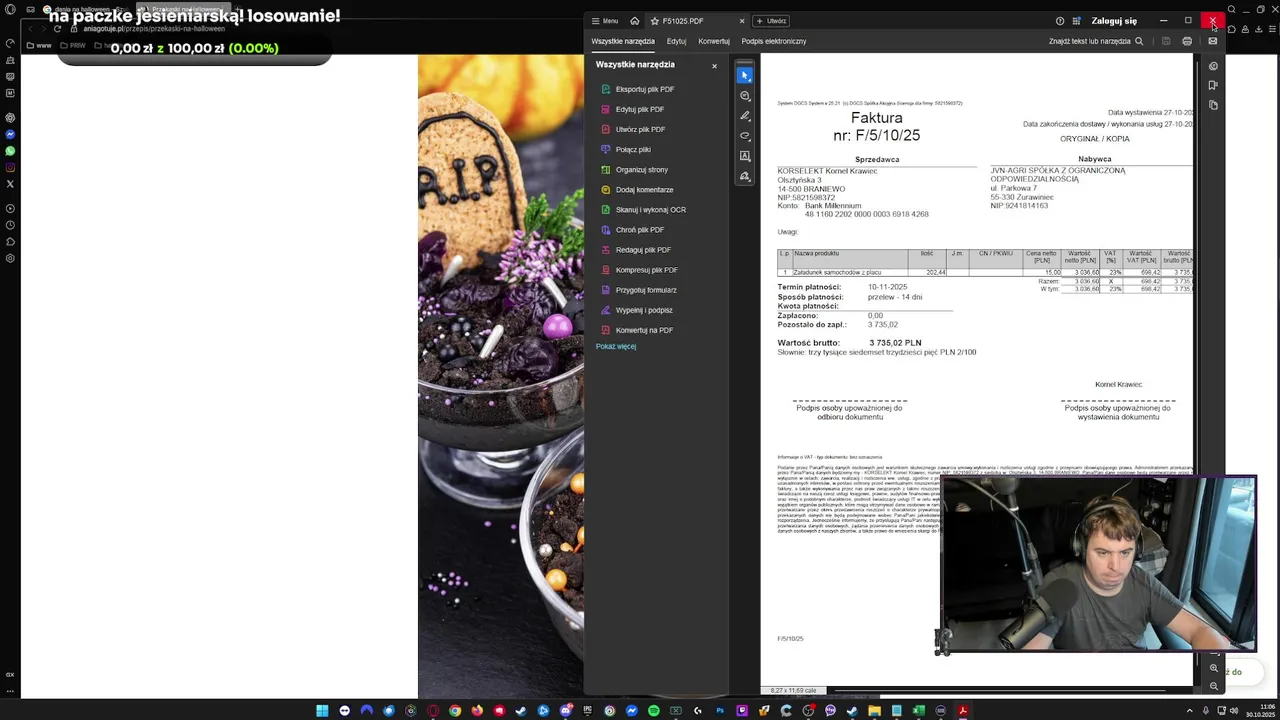Image resolution: width=1280 pixels, height=720 pixels.
Task: Click the Faktura nr: F/5/10/25 heading
Action: click(x=877, y=126)
